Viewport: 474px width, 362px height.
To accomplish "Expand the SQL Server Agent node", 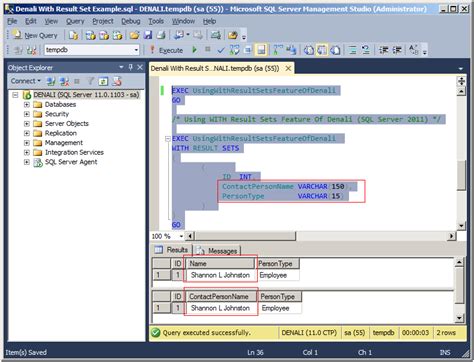I will click(x=27, y=162).
